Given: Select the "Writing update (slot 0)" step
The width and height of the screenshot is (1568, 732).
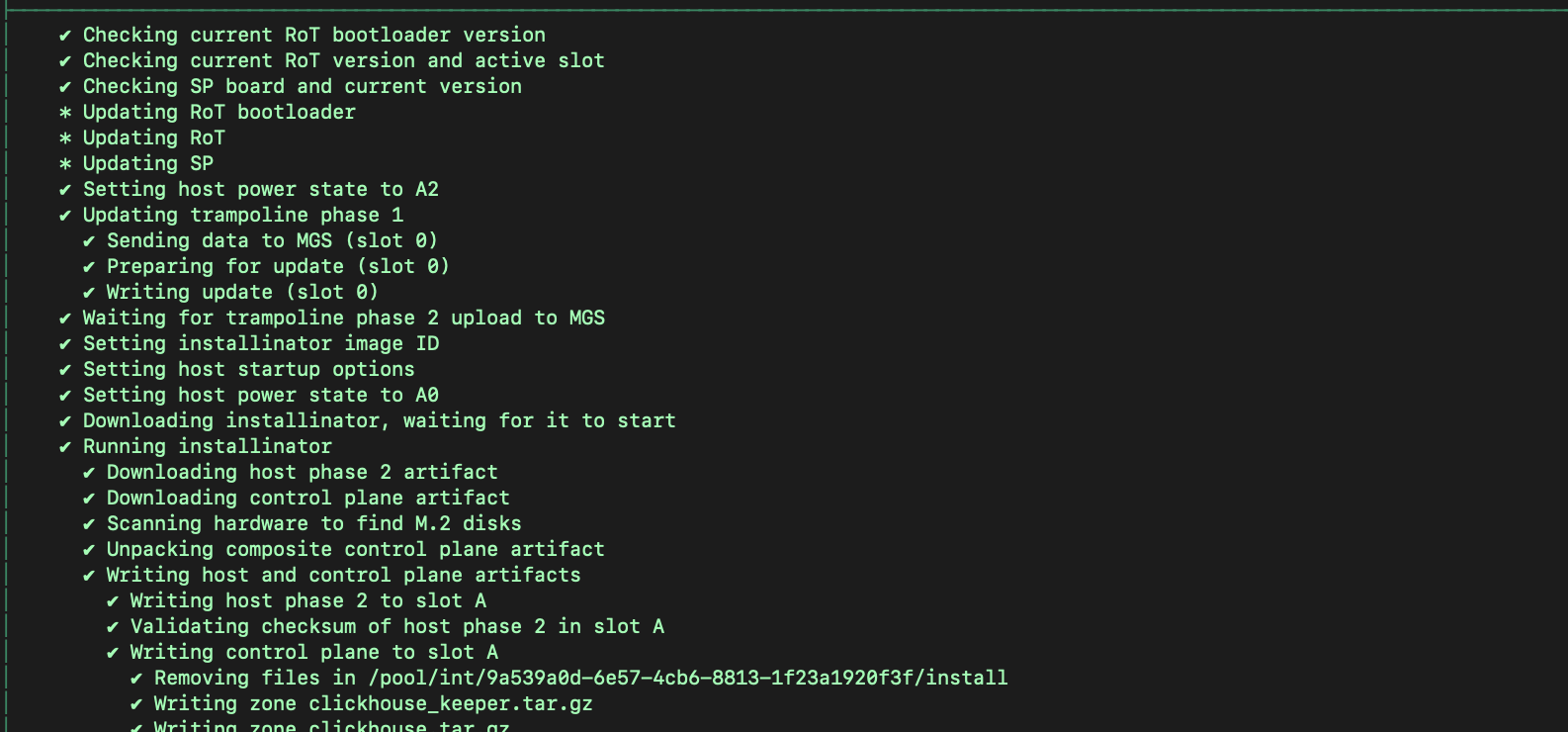Looking at the screenshot, I should (x=242, y=293).
